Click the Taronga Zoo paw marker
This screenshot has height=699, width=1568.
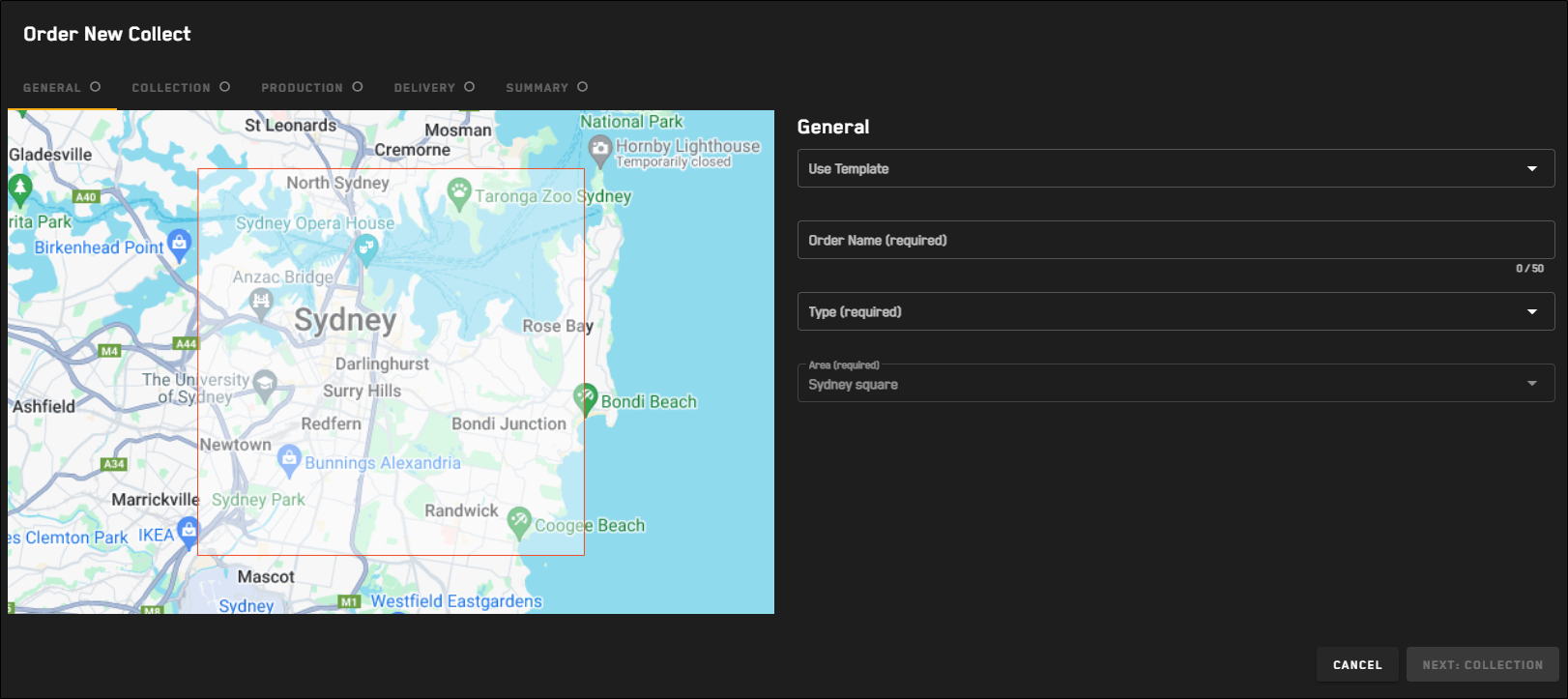click(x=459, y=191)
